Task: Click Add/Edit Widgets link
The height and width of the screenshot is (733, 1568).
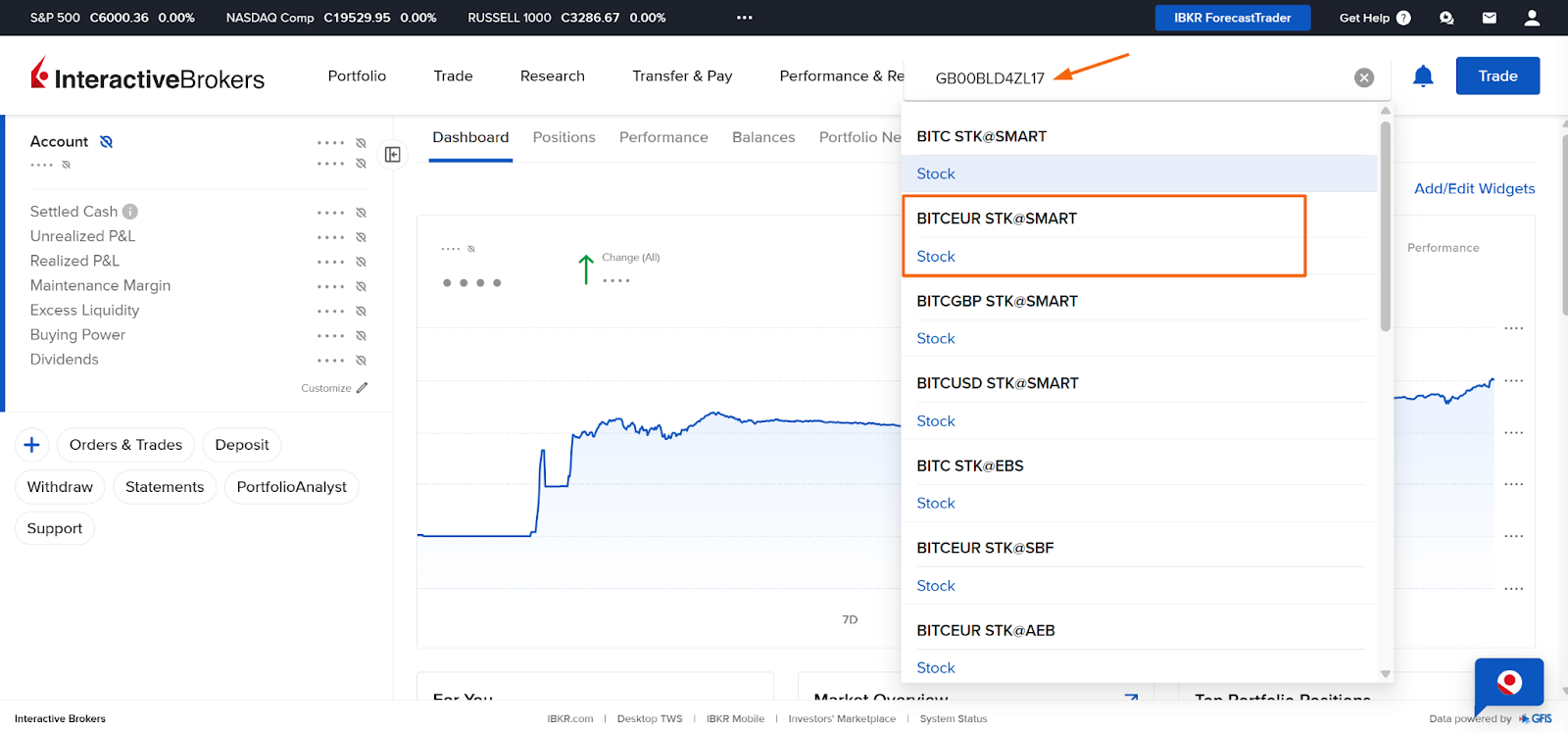Action: coord(1474,188)
